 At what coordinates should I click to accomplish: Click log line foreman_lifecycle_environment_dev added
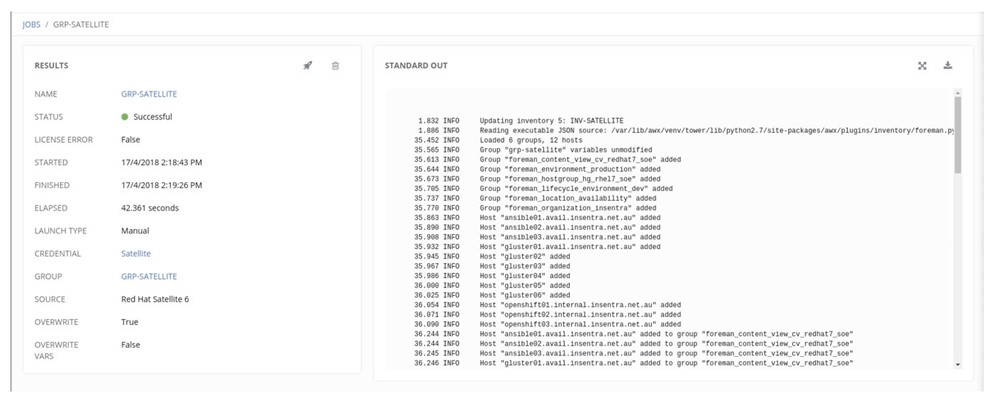click(x=576, y=188)
